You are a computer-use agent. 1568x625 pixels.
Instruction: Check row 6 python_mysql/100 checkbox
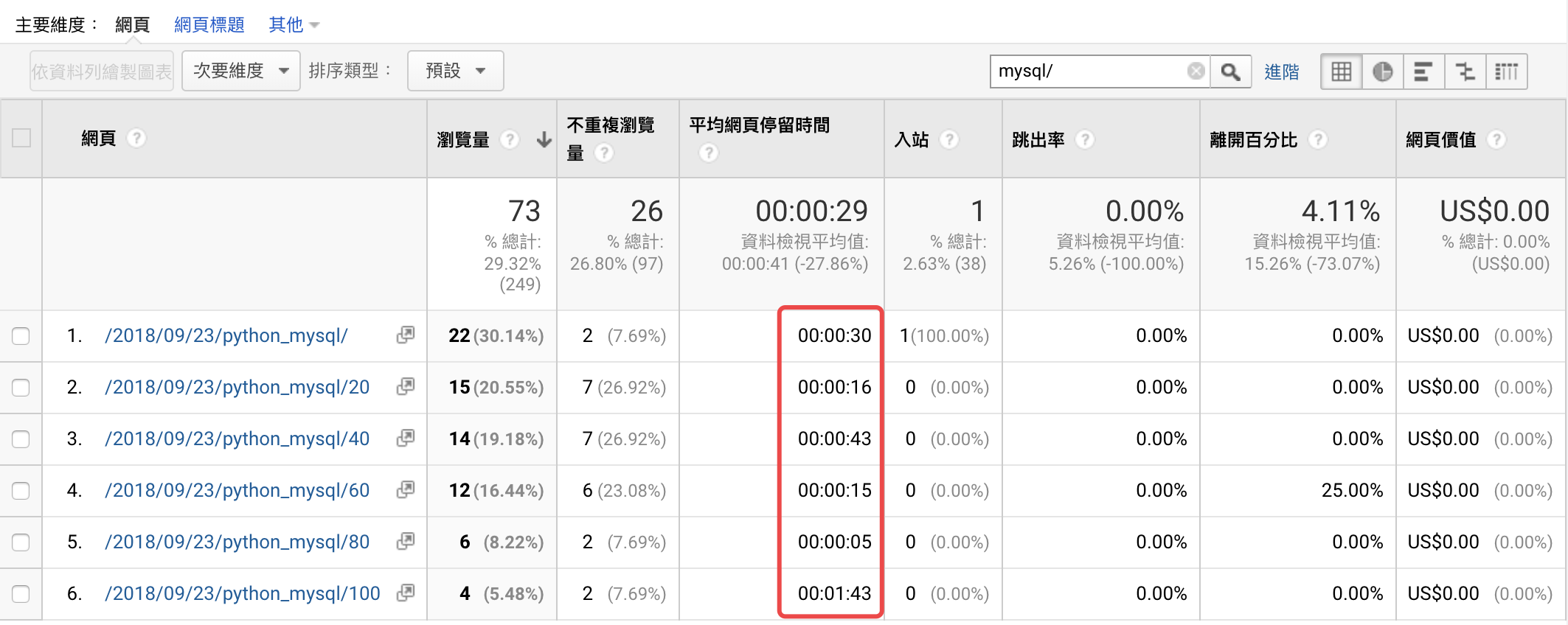[21, 594]
